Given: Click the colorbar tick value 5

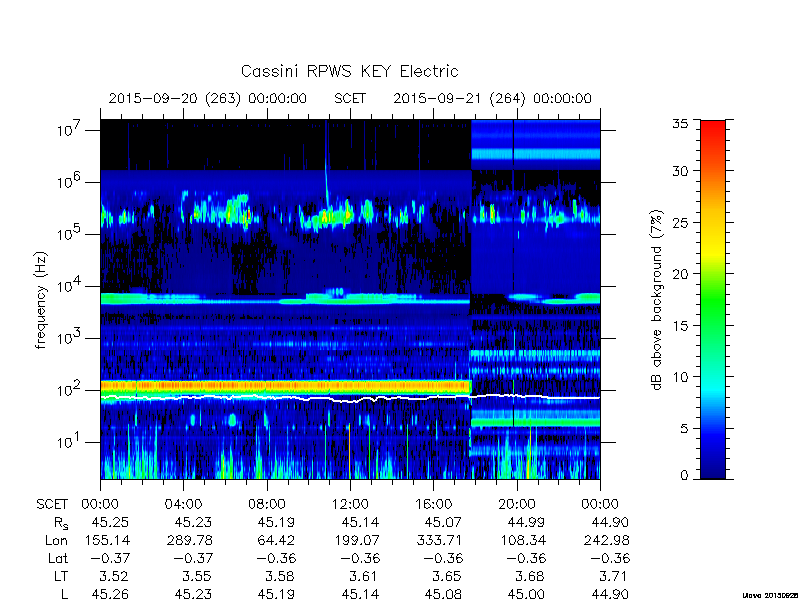Looking at the screenshot, I should pos(684,428).
